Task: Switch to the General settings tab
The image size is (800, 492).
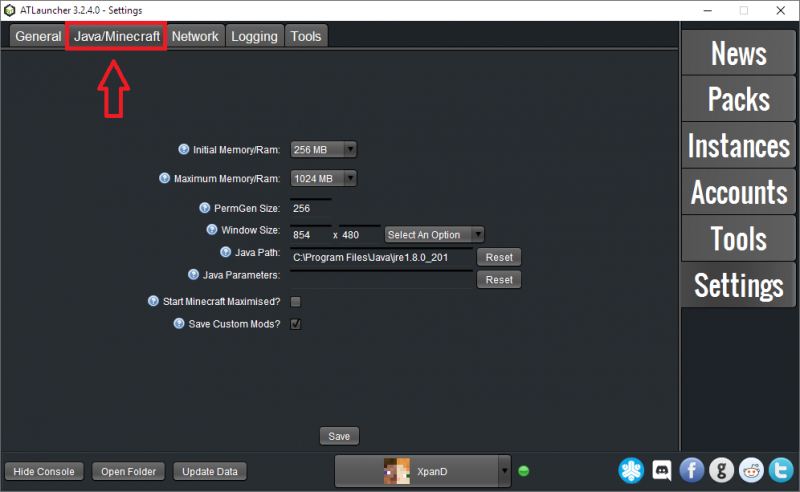Action: tap(38, 36)
